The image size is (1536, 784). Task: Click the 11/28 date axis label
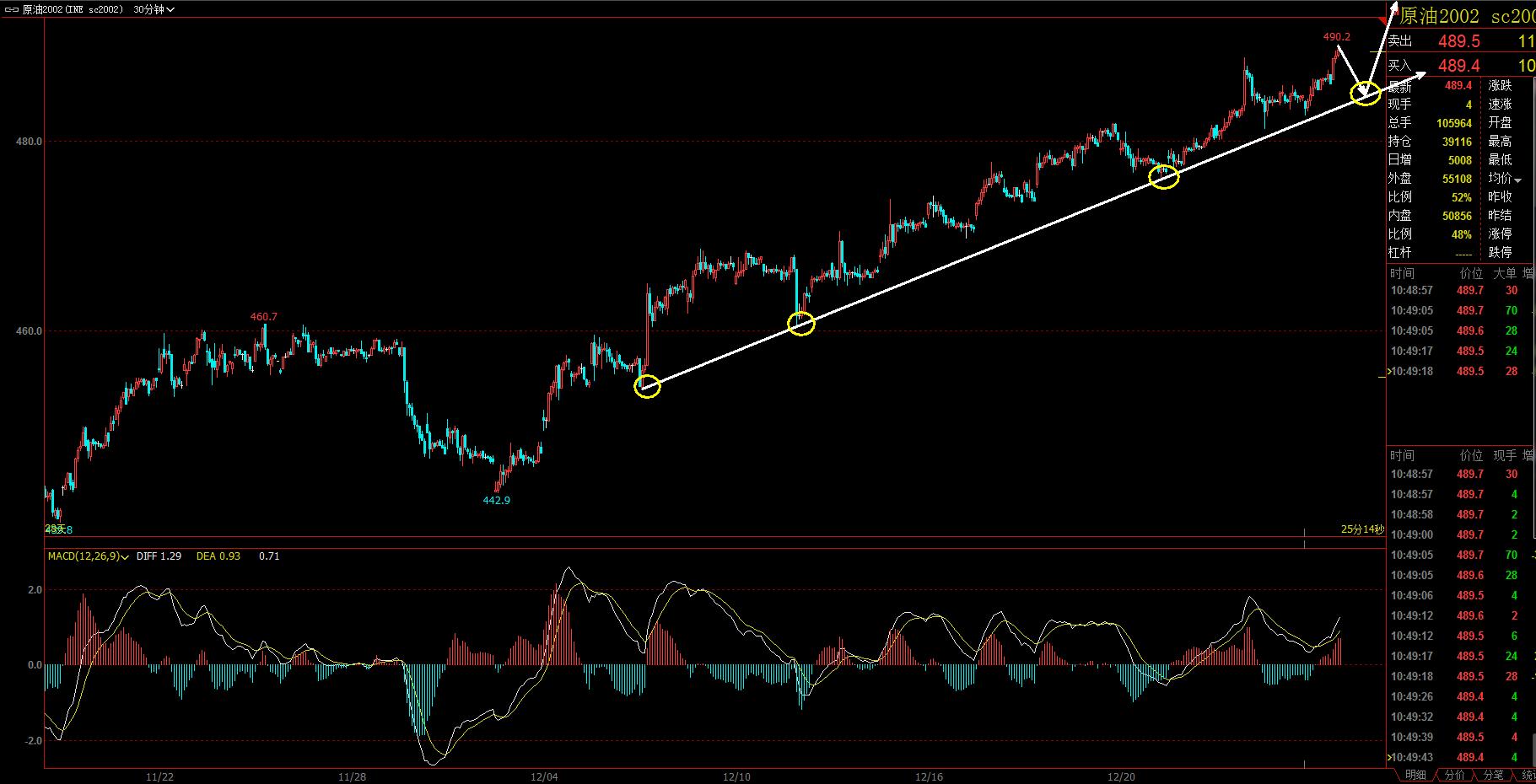point(352,776)
